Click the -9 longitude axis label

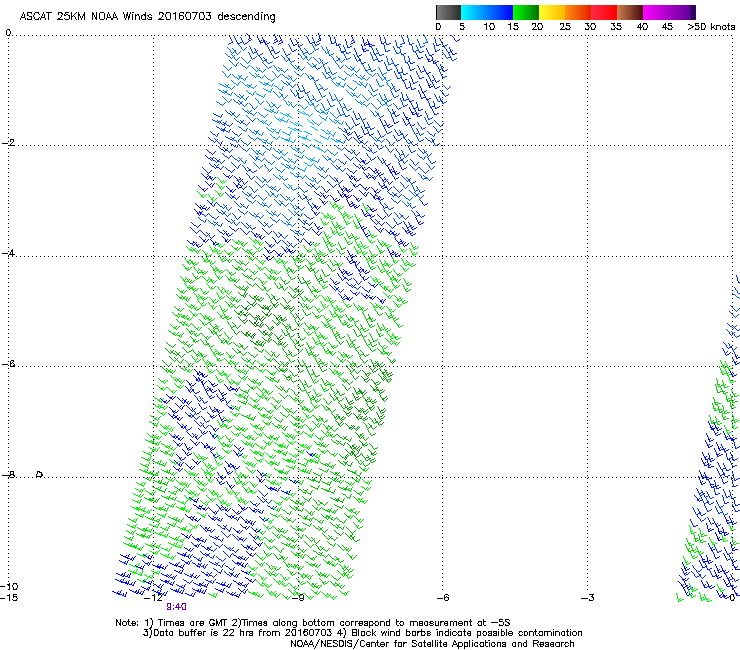(x=298, y=598)
